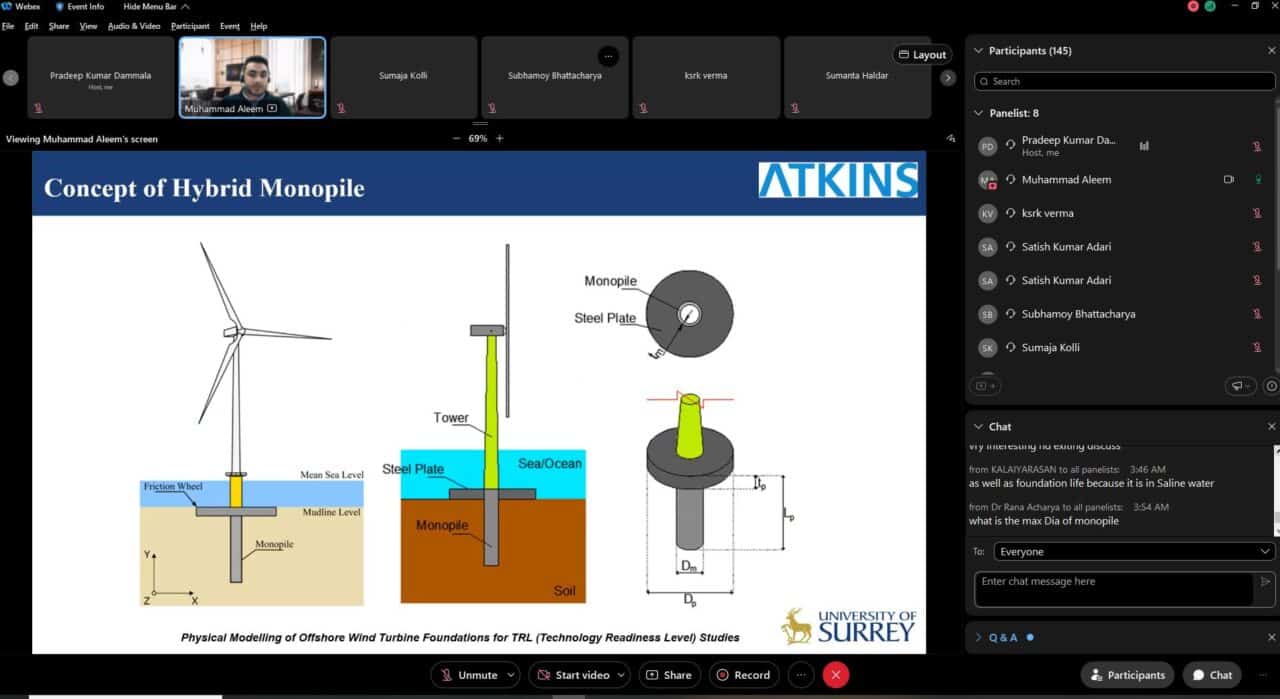
Task: Toggle ksrk verma's microphone in participants list
Action: point(1257,213)
